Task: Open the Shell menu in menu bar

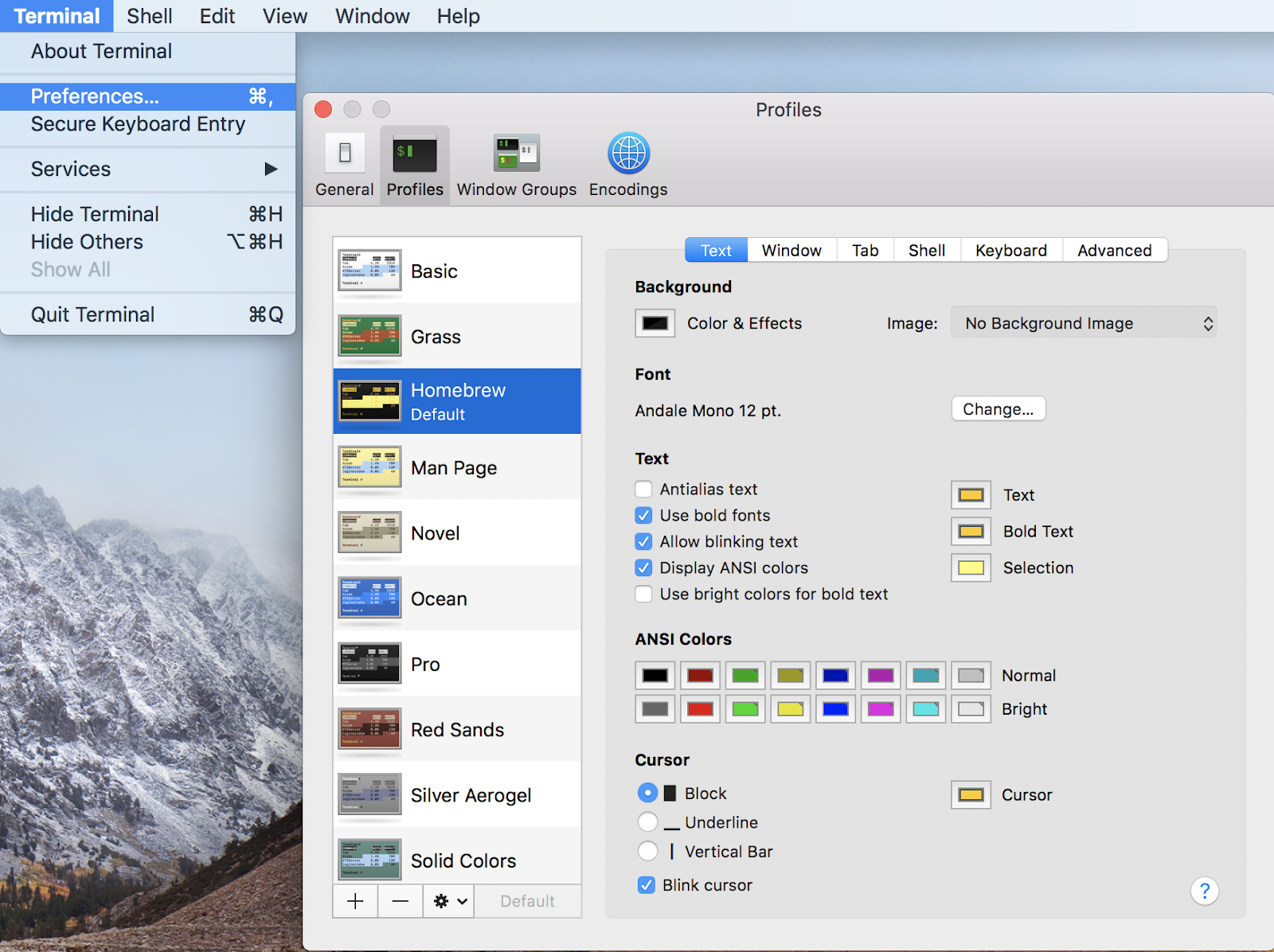Action: (150, 16)
